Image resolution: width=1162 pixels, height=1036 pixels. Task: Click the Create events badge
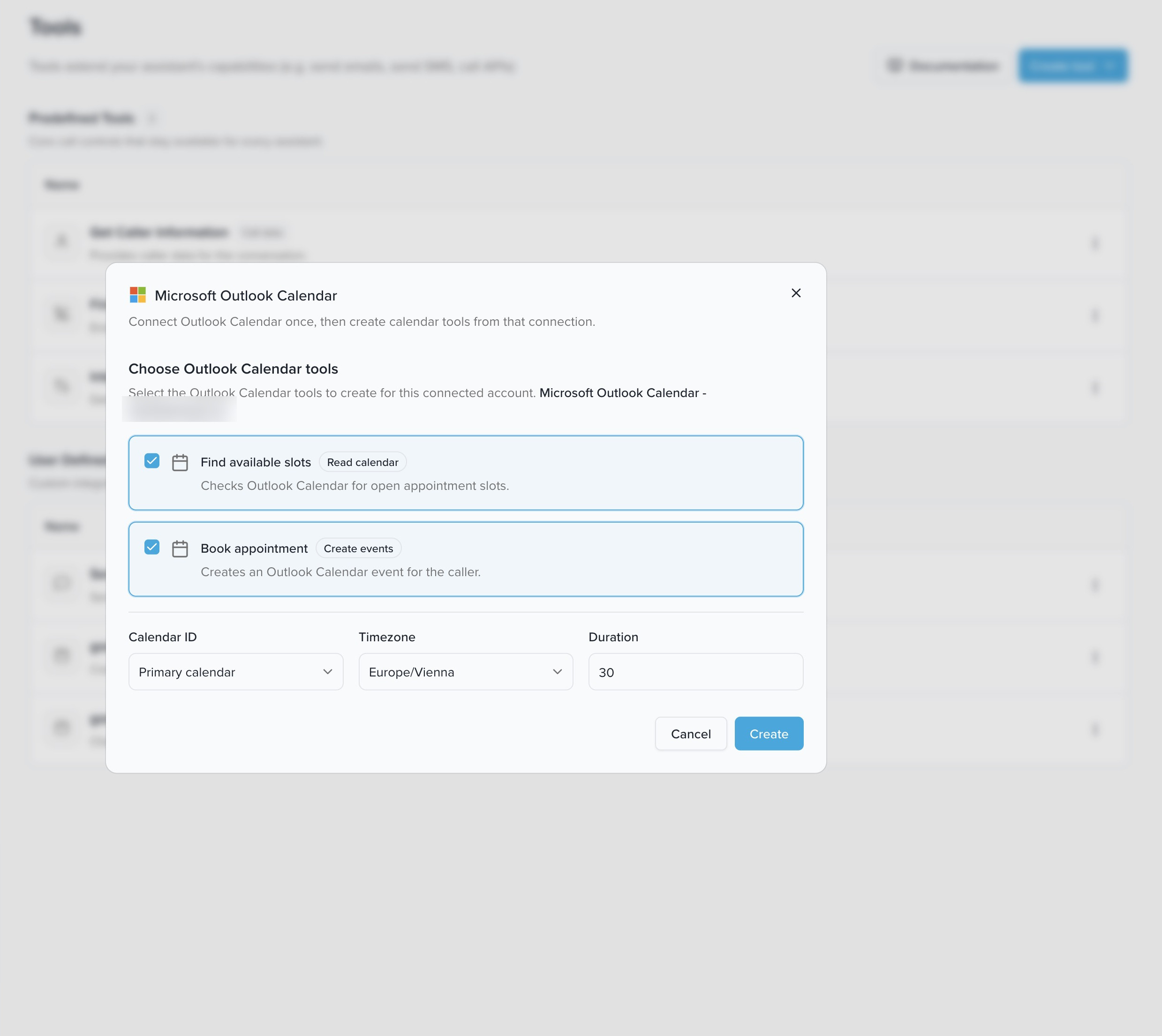359,548
